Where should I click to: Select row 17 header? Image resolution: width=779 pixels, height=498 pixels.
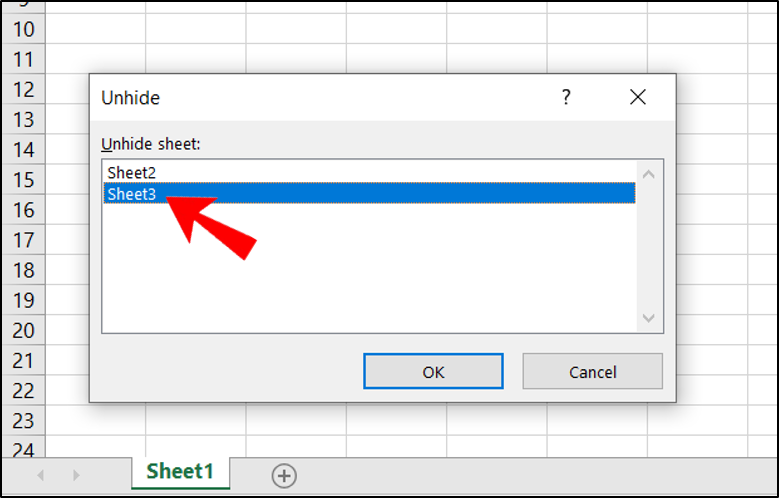click(x=22, y=240)
